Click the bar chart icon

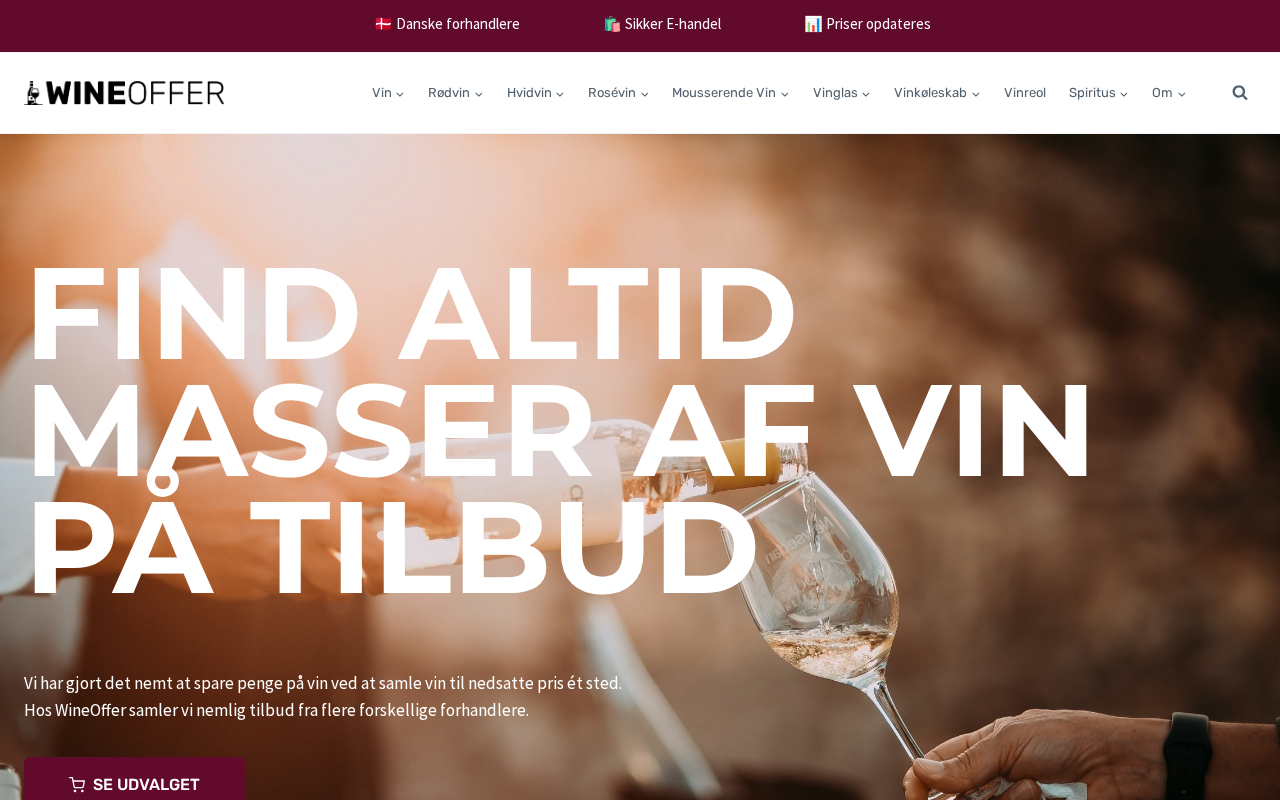(x=813, y=24)
